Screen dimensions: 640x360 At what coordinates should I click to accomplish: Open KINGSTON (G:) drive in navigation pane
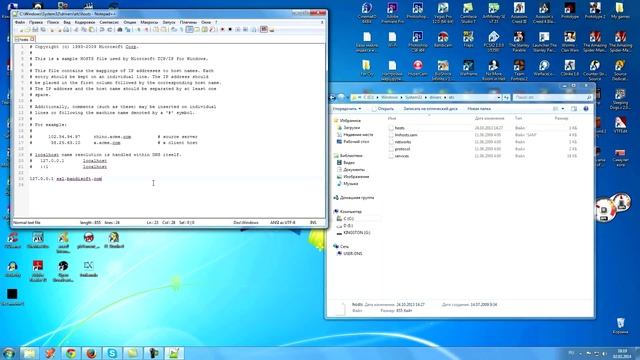[356, 233]
